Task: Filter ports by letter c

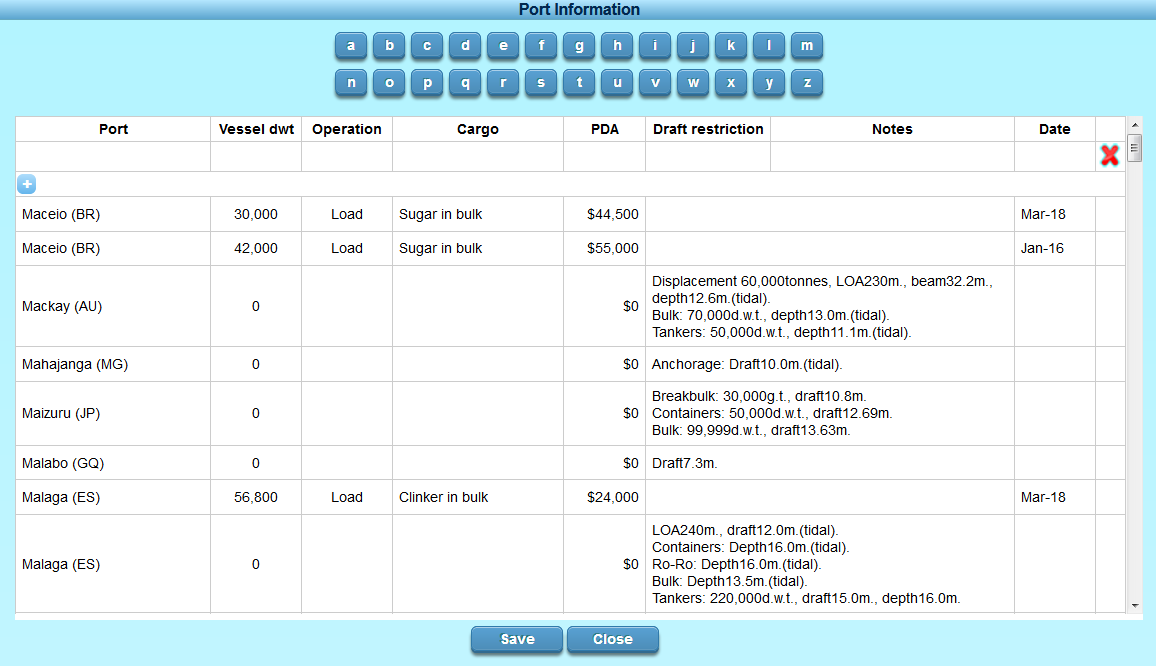Action: click(x=427, y=46)
